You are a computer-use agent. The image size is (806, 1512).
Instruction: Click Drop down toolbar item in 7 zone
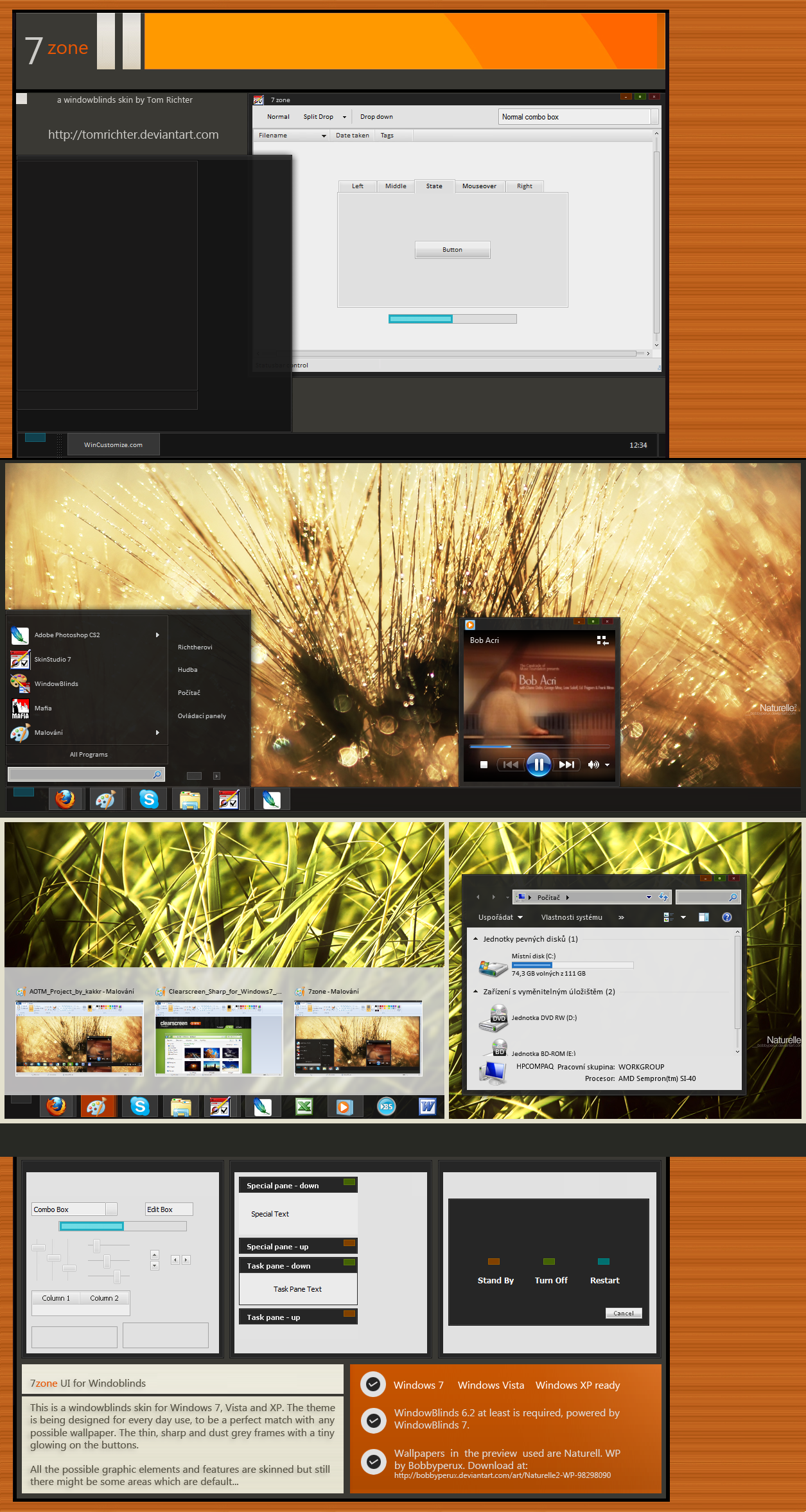click(376, 117)
